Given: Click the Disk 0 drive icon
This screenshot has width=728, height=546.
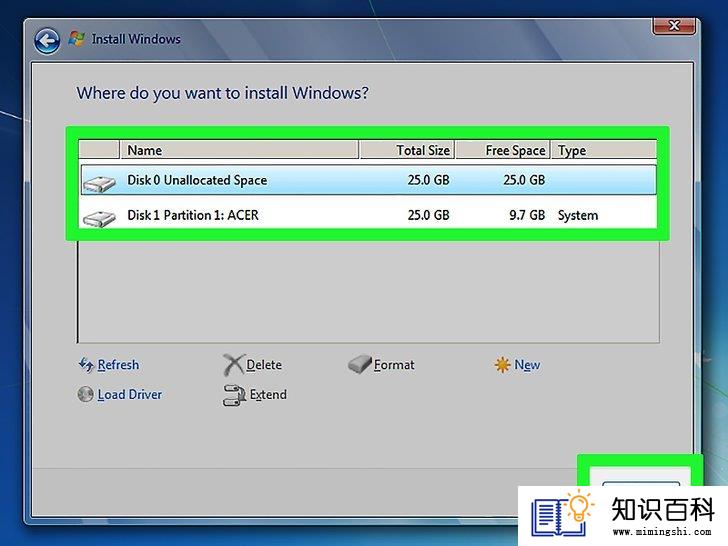Looking at the screenshot, I should pos(99,183).
